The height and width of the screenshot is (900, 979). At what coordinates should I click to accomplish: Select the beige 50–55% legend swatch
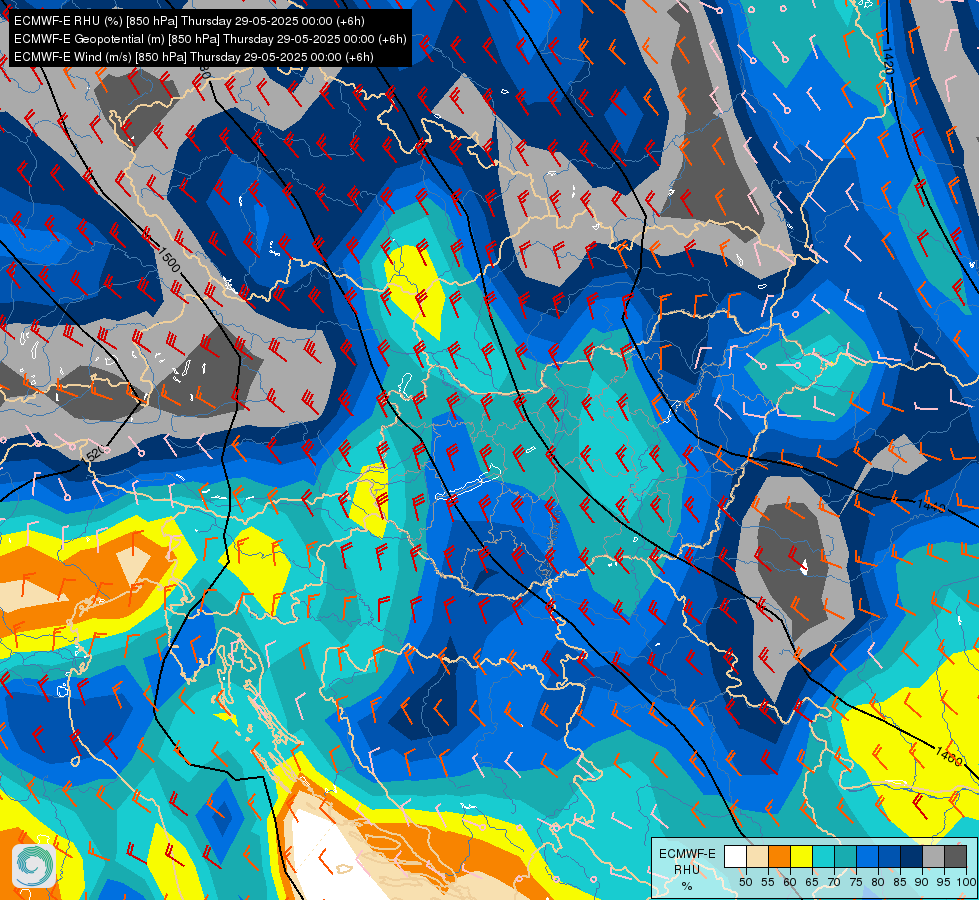757,856
